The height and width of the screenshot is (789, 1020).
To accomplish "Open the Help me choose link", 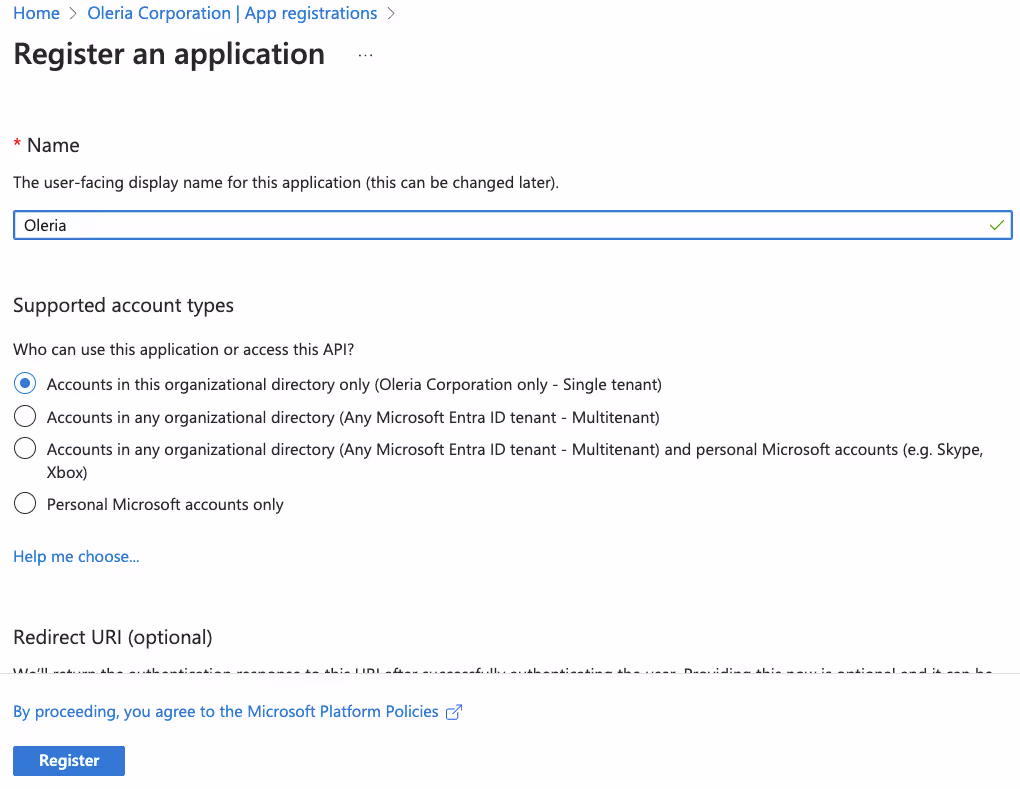I will [76, 557].
